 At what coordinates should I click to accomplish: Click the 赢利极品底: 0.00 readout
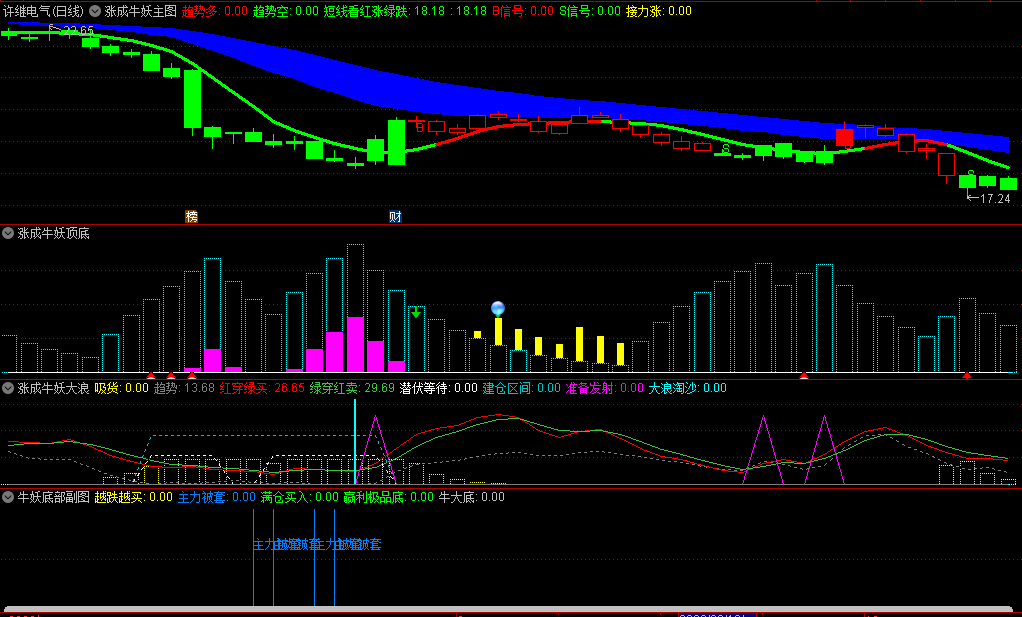point(388,497)
